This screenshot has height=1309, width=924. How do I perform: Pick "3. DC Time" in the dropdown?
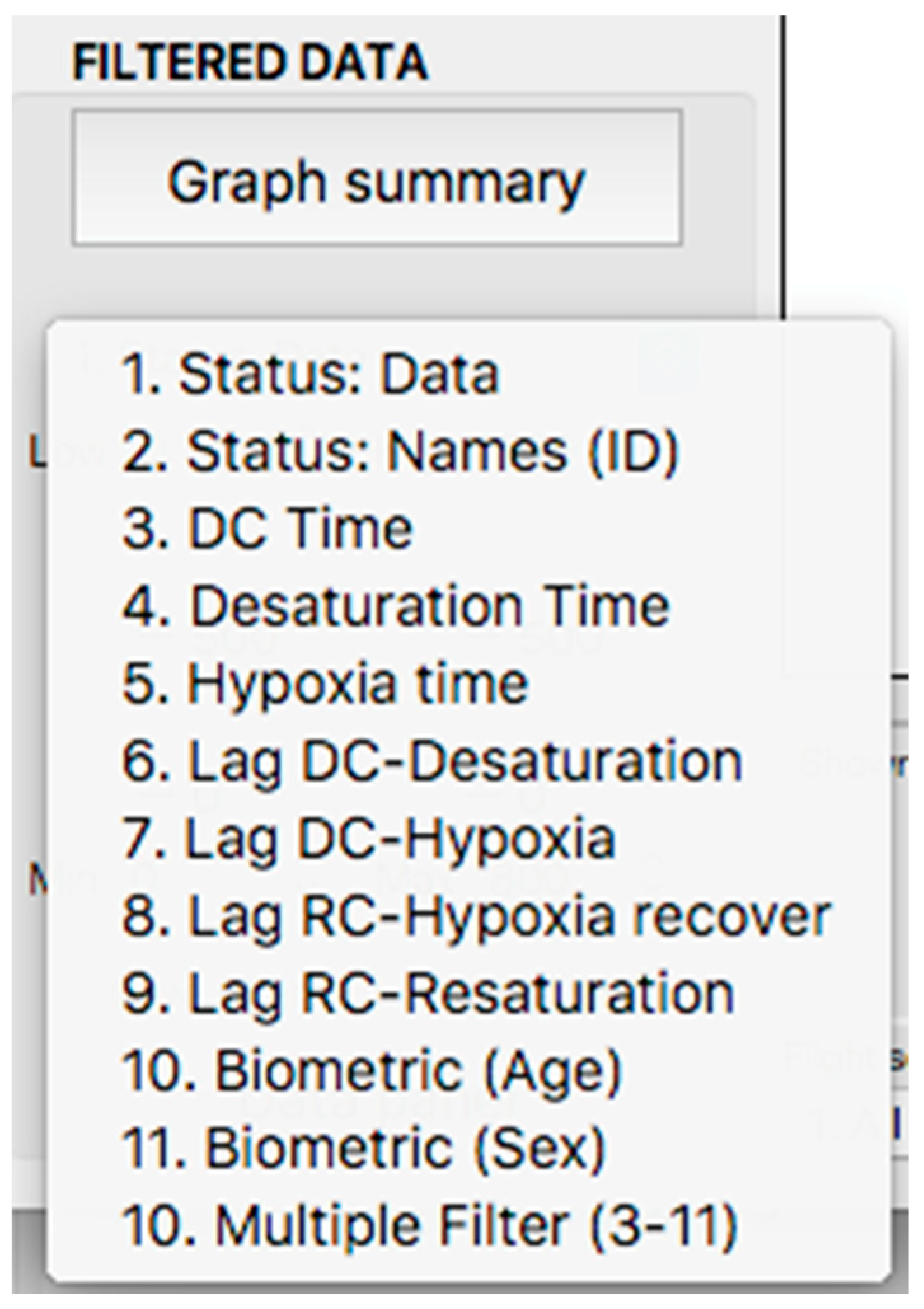coord(268,529)
